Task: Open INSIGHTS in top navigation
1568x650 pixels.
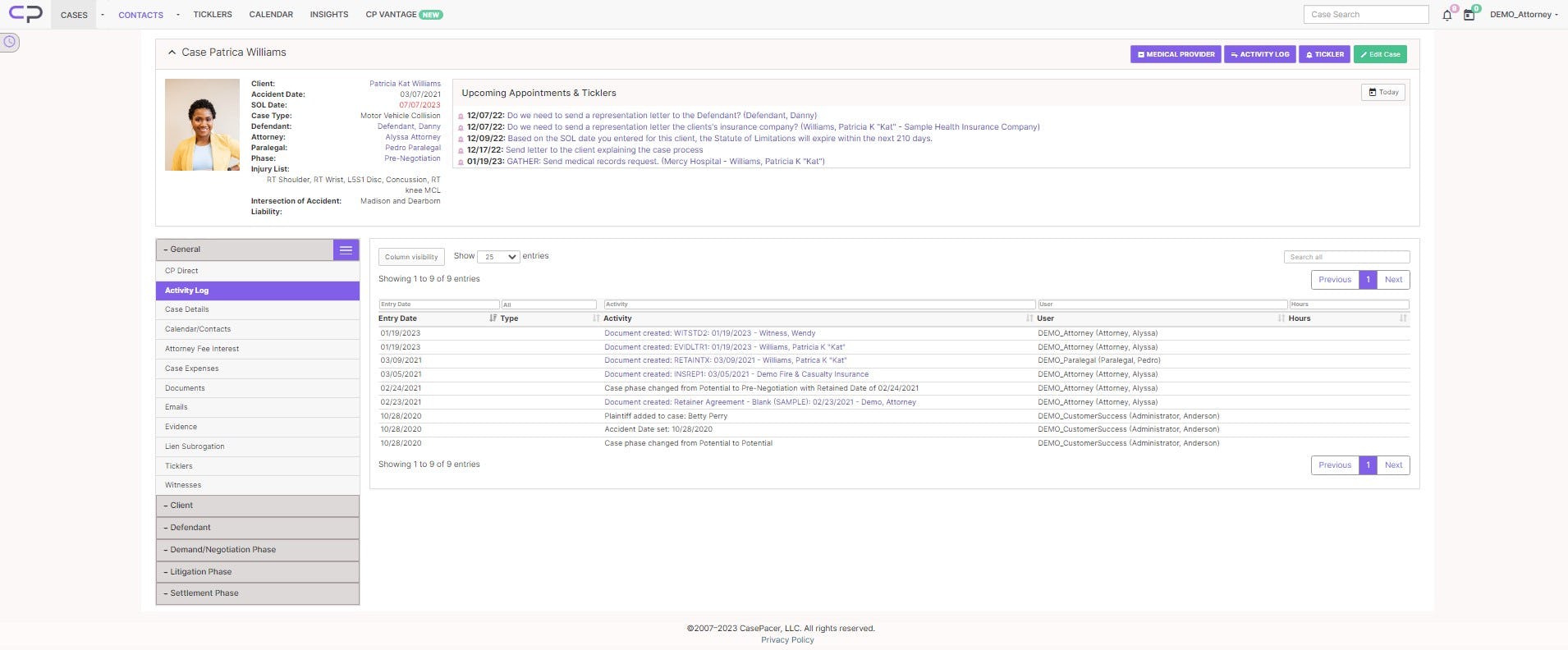Action: (329, 15)
